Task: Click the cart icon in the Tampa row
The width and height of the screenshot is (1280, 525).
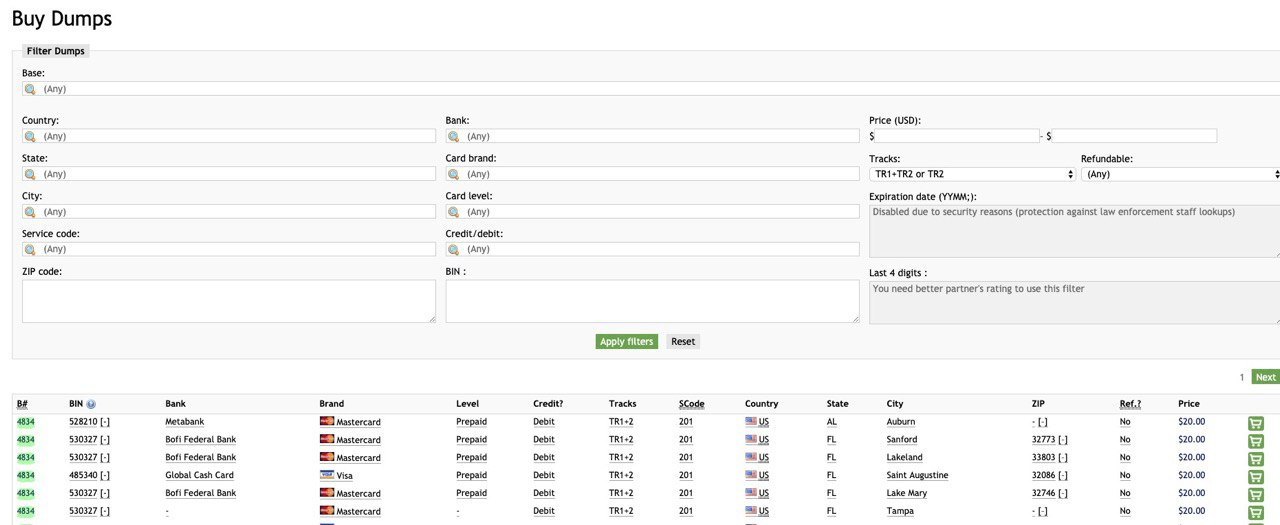Action: click(1256, 512)
